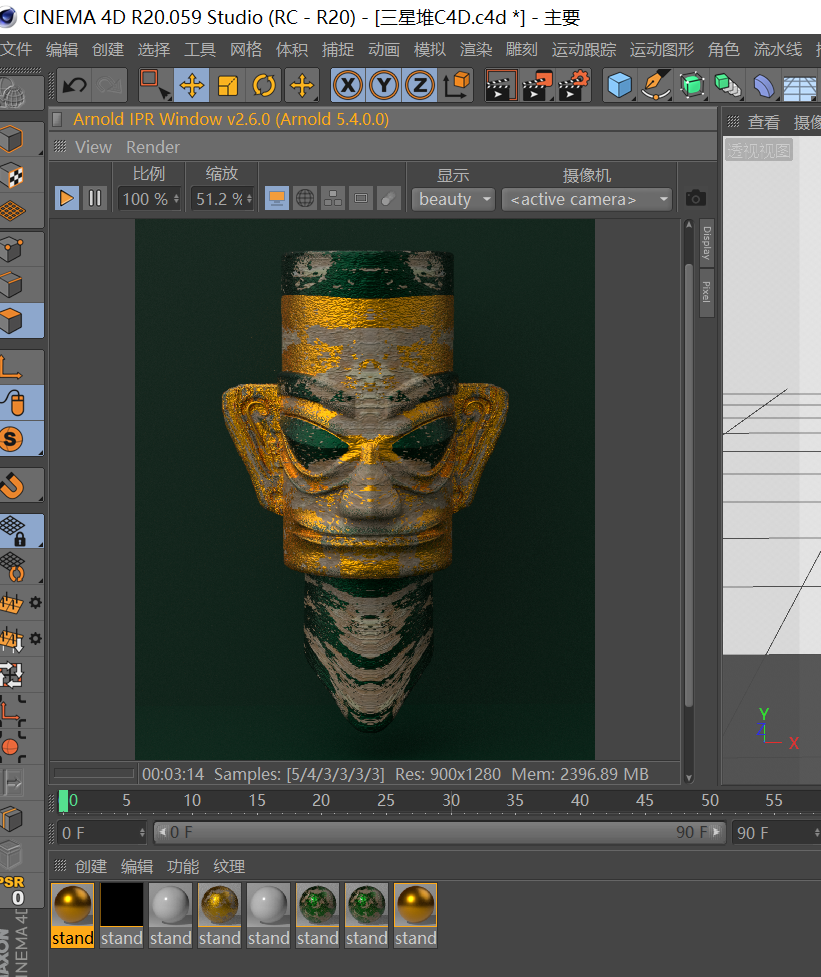
Task: Click the Render to Picture Viewer icon
Action: 537,87
